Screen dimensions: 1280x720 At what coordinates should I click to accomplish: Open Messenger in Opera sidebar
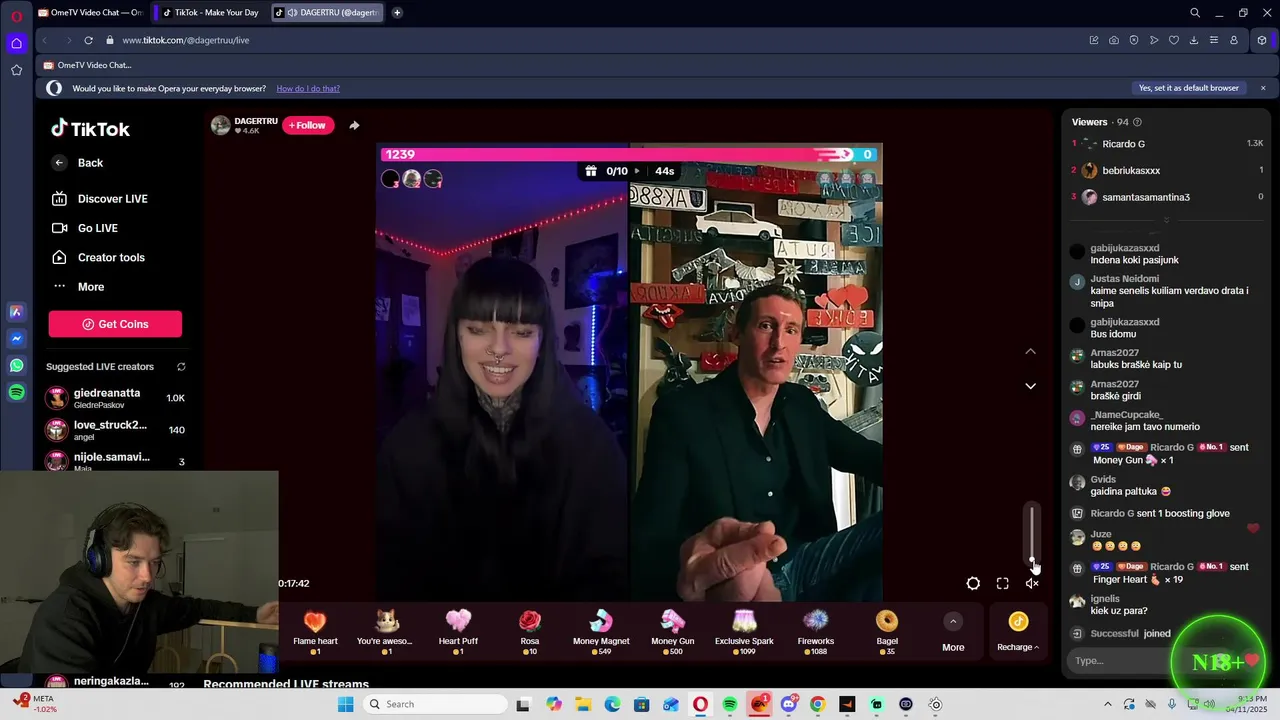[x=16, y=339]
